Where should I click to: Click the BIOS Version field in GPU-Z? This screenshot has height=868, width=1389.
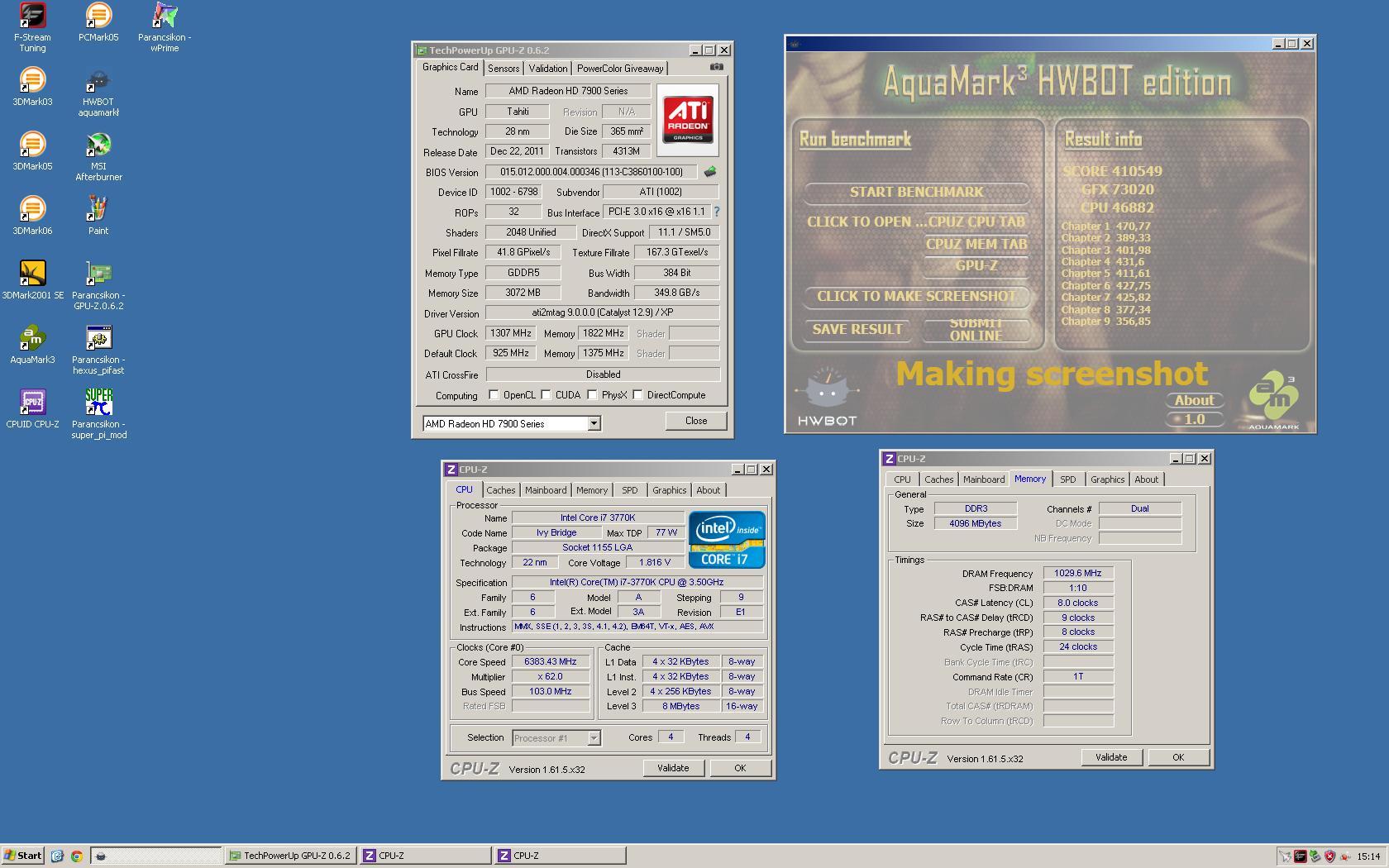pyautogui.click(x=591, y=172)
